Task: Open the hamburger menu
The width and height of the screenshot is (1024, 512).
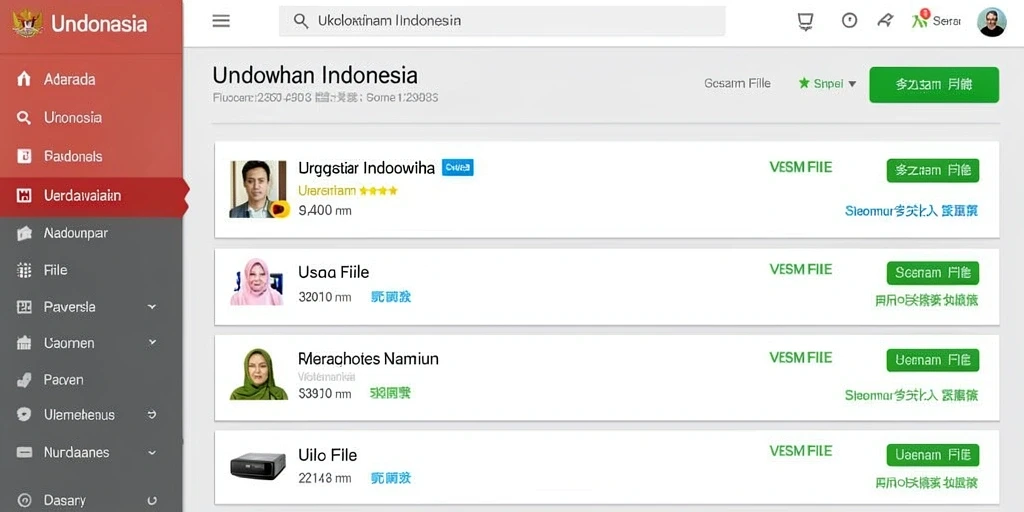Action: [x=221, y=21]
